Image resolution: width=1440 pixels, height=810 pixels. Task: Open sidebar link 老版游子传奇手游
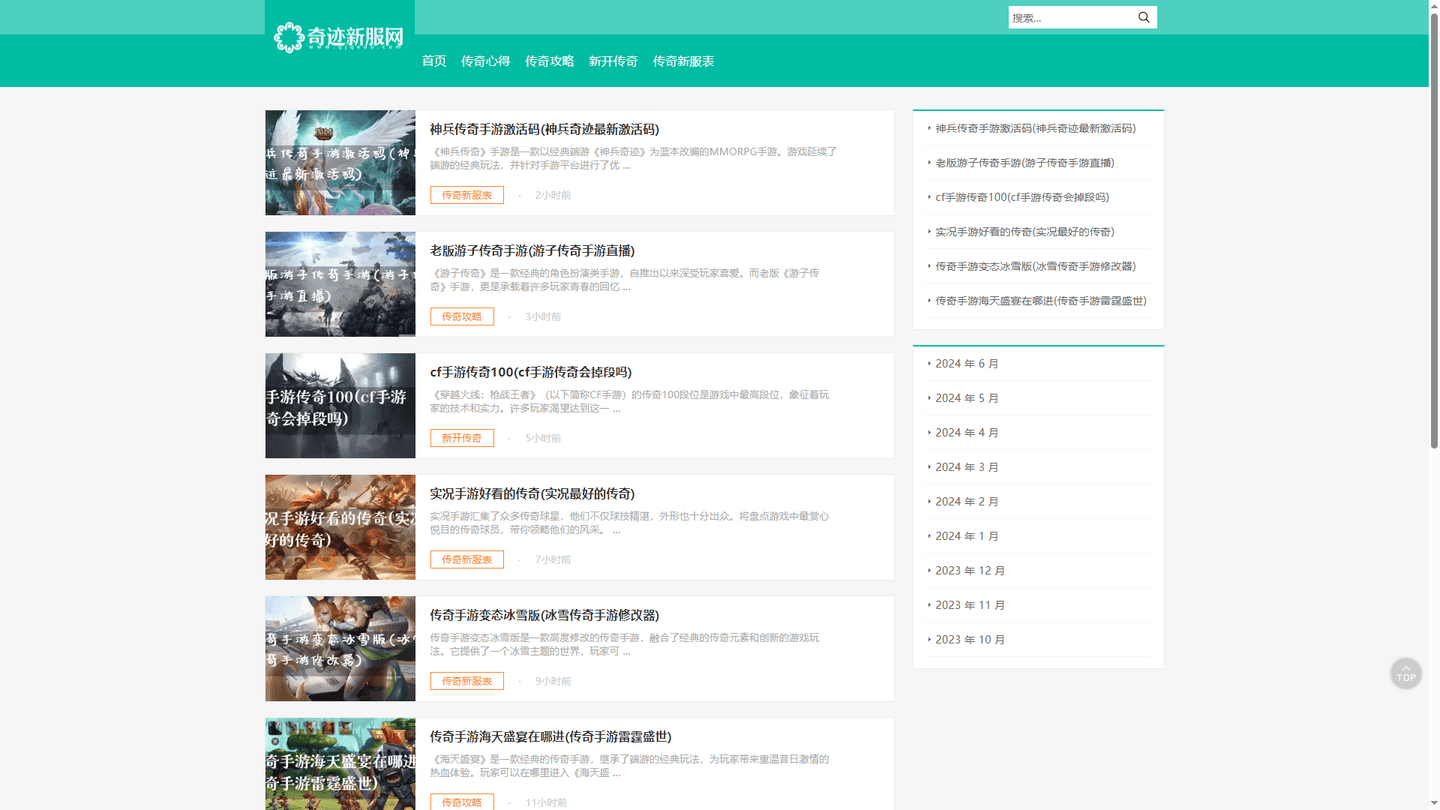1025,162
